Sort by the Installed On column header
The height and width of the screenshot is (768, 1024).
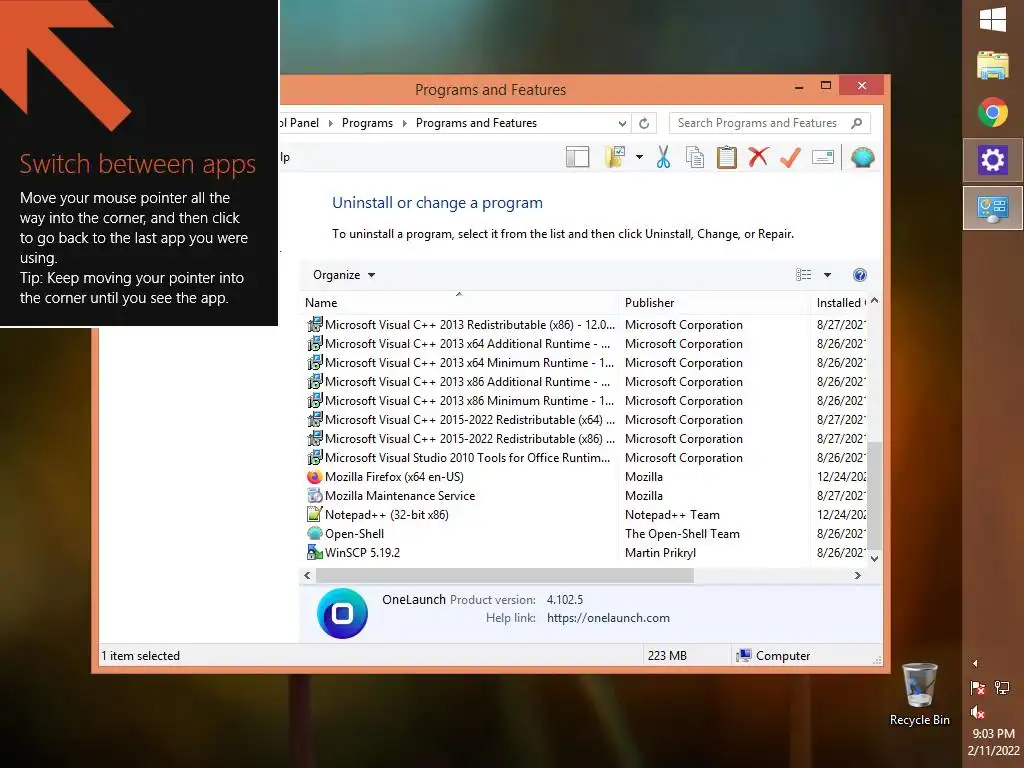(x=839, y=303)
